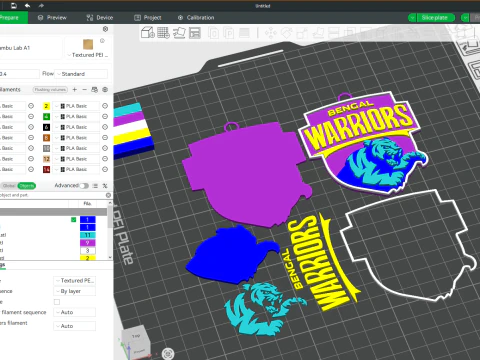The image size is (480, 360).
Task: Tick the empty checkbox under By layer
Action: (x=57, y=302)
